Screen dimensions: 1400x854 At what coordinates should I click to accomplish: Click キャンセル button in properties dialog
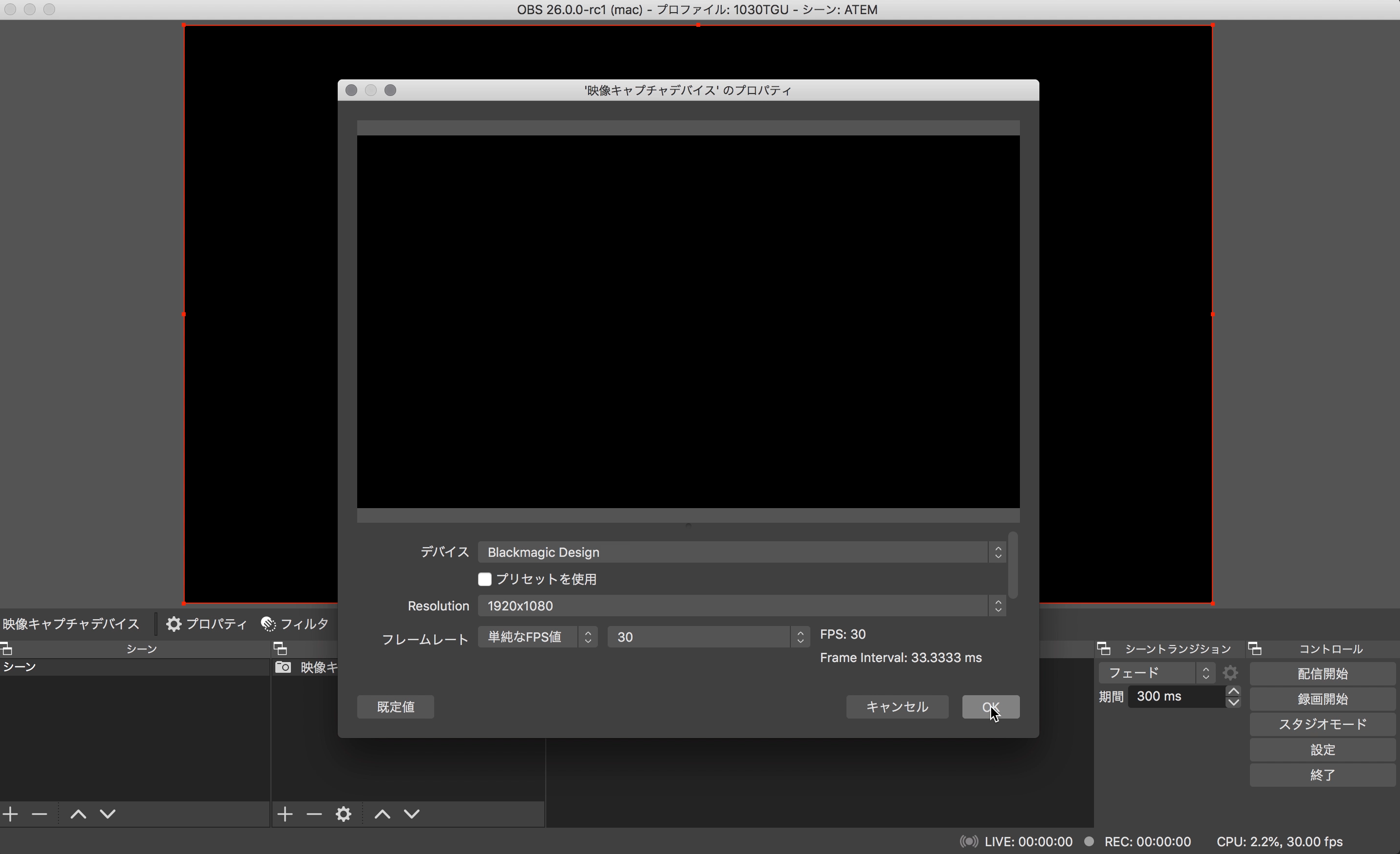click(897, 707)
